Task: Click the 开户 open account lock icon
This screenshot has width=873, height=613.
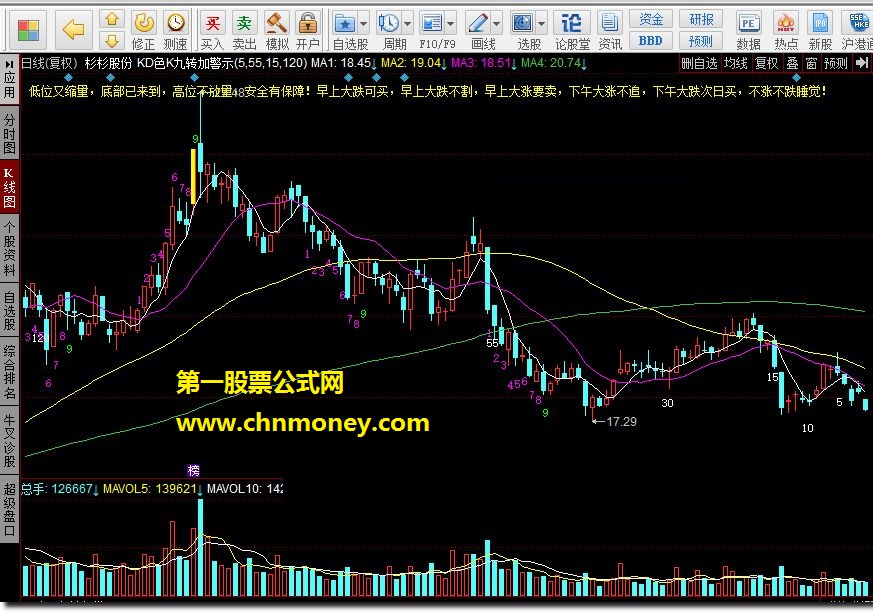Action: (307, 30)
